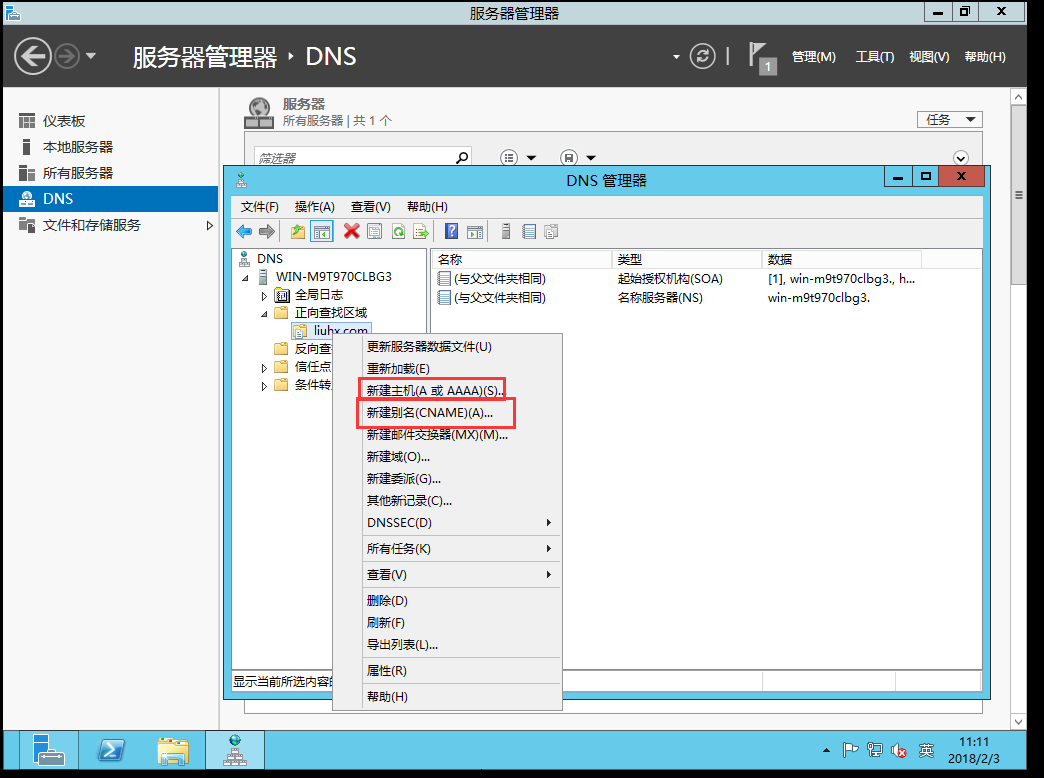
Task: Expand the 文件和存储服务 sidebar arrow
Action: [209, 226]
